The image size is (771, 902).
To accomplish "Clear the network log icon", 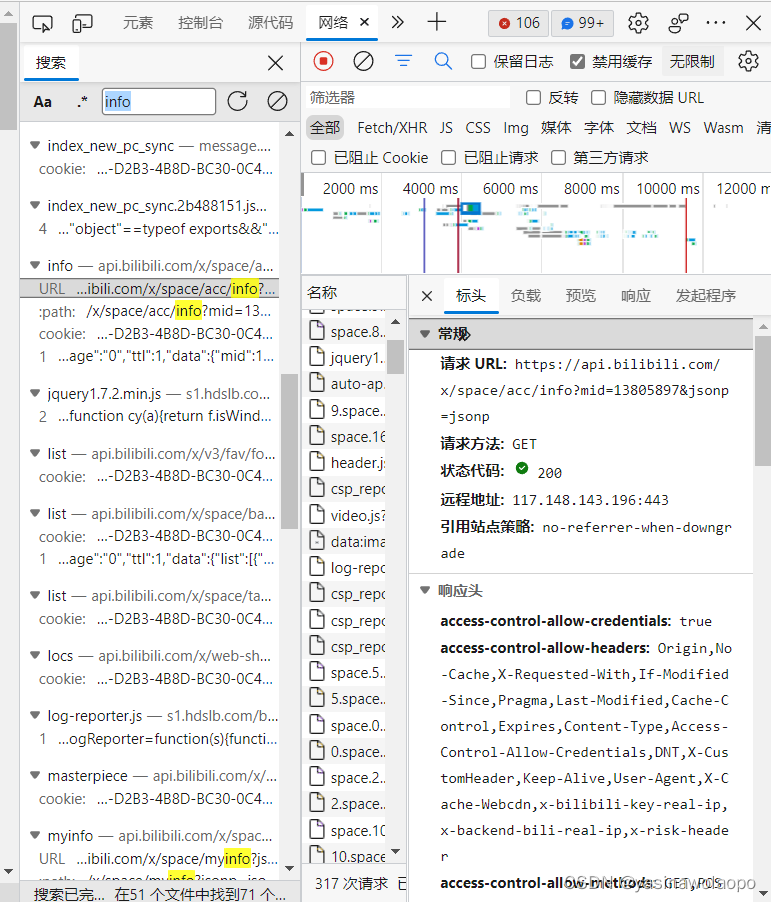I will point(363,61).
